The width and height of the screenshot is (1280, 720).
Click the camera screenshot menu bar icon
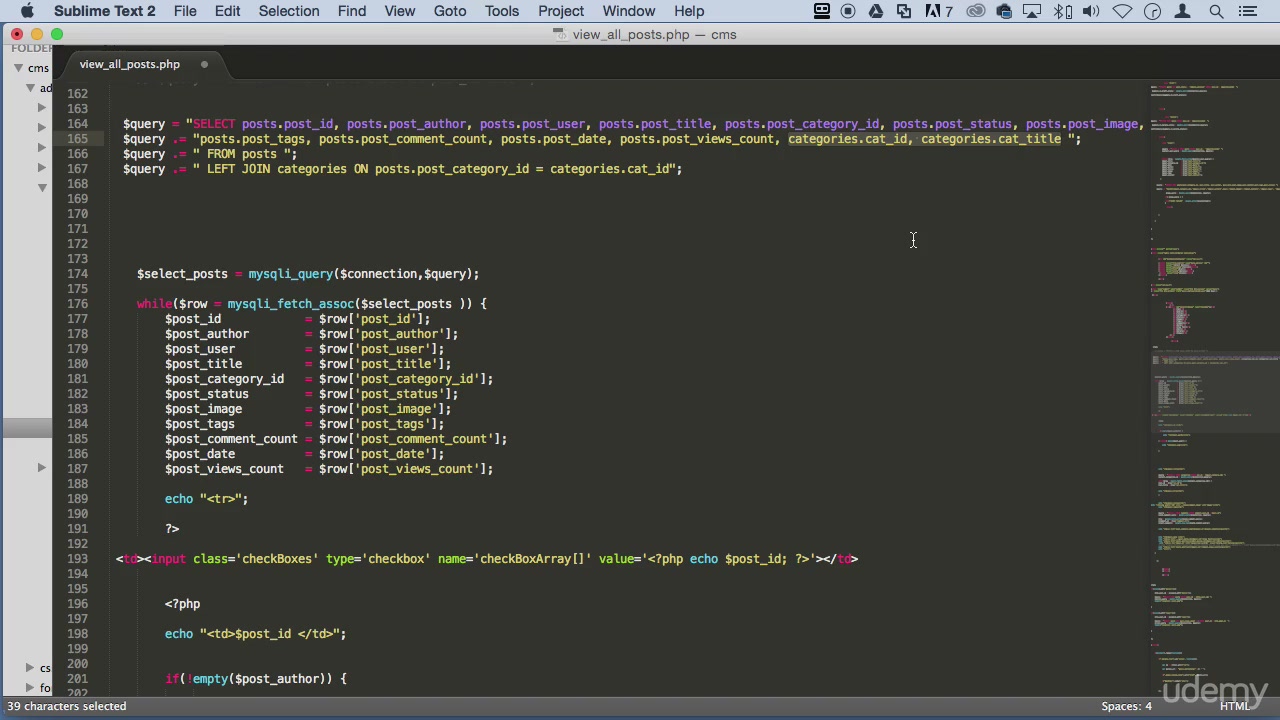click(x=1004, y=11)
